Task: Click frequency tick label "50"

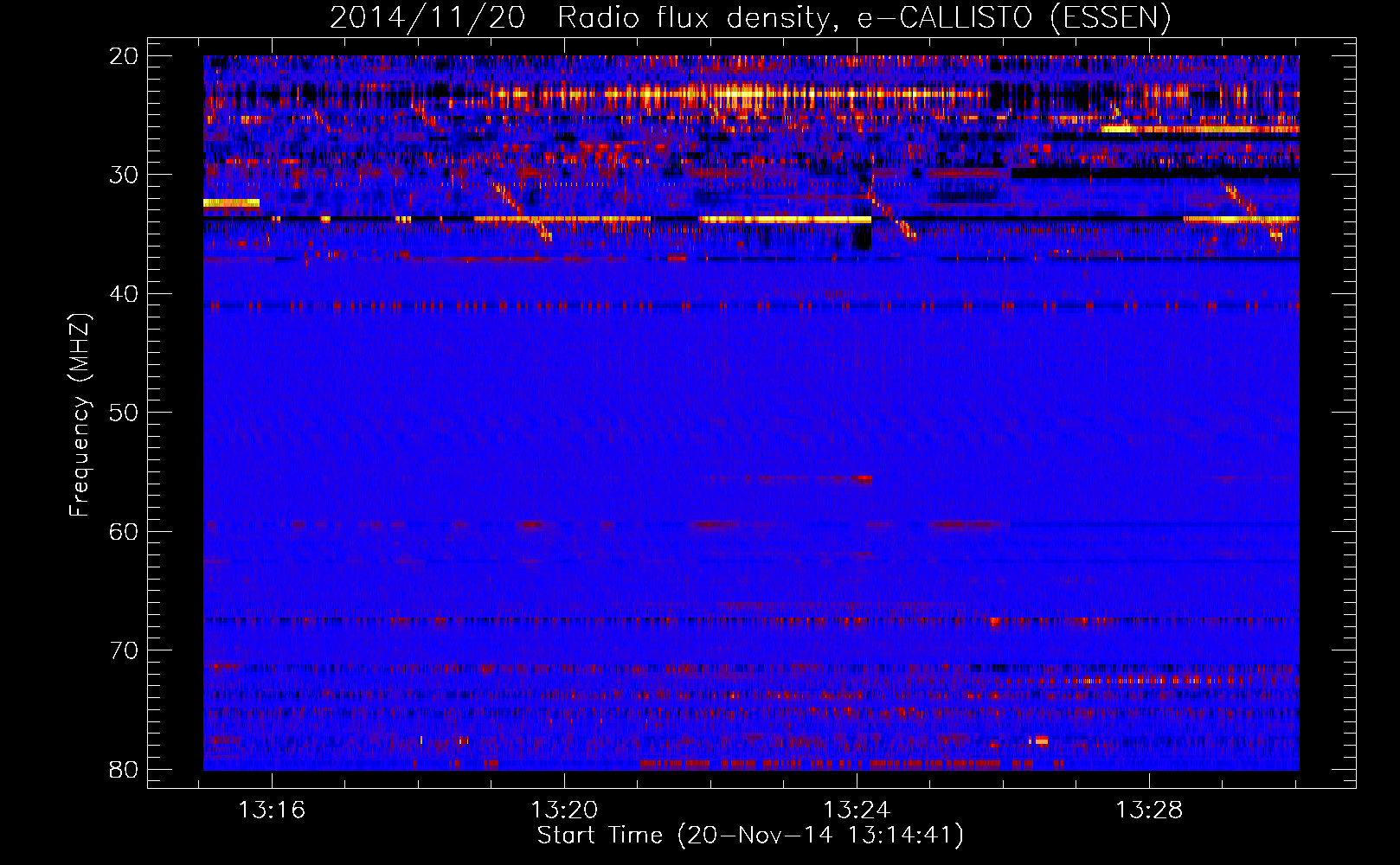Action: coord(125,413)
